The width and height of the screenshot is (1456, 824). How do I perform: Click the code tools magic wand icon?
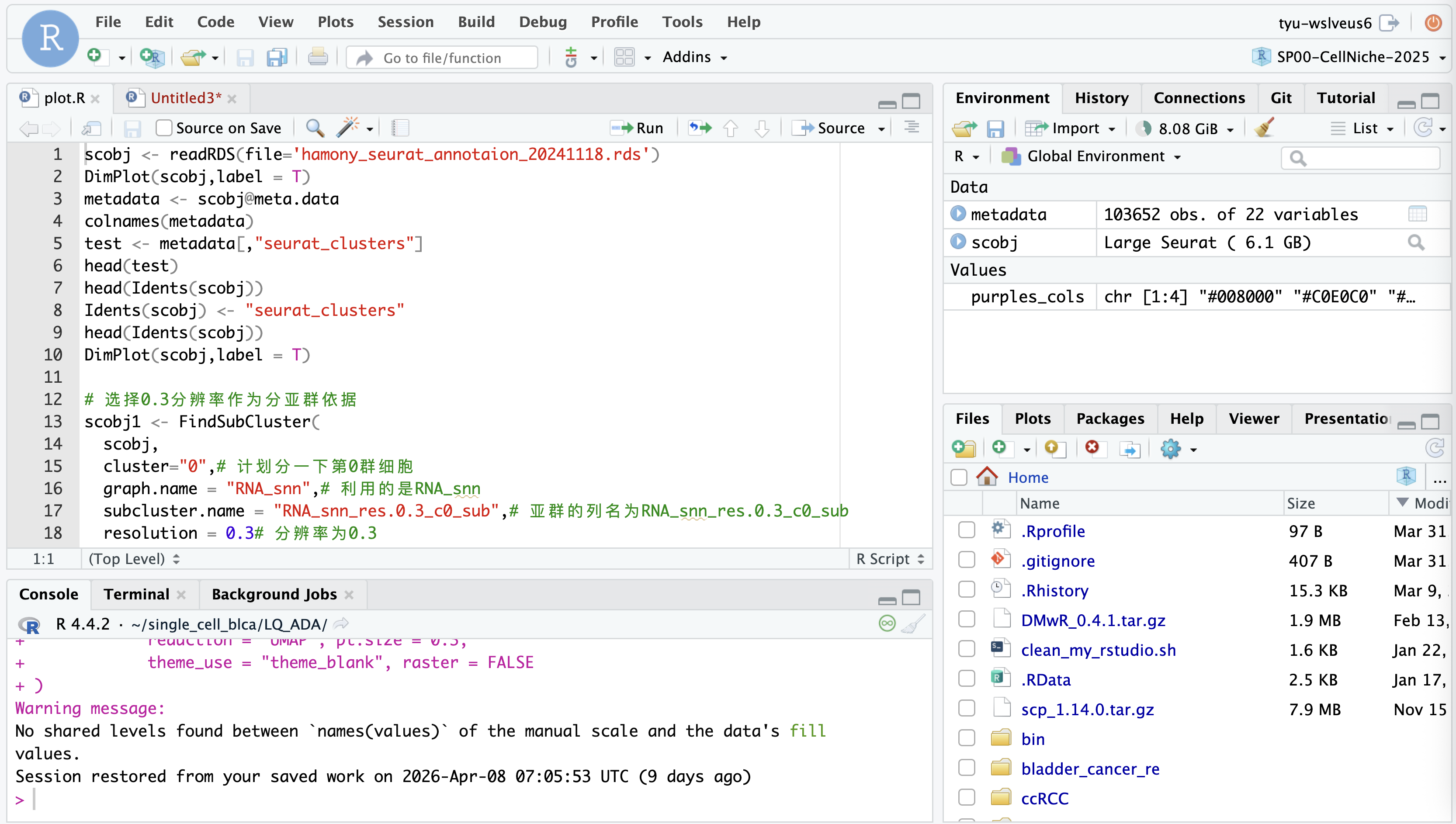pyautogui.click(x=347, y=128)
